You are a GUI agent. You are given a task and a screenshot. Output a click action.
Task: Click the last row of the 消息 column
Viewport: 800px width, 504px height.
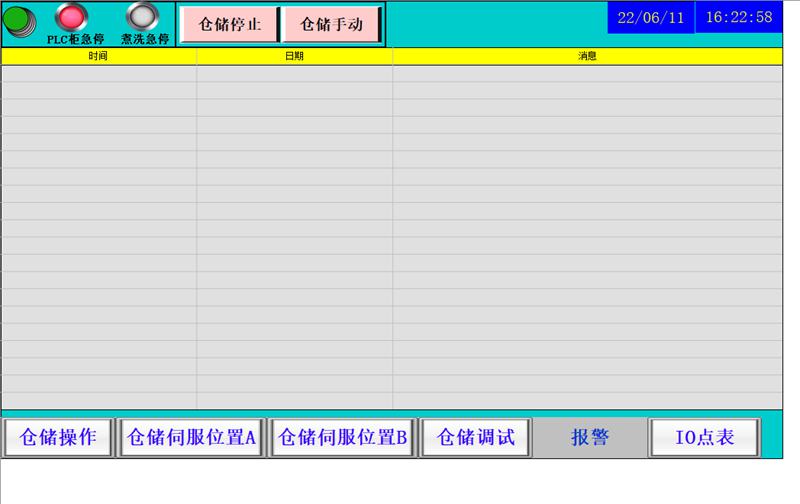pos(587,400)
